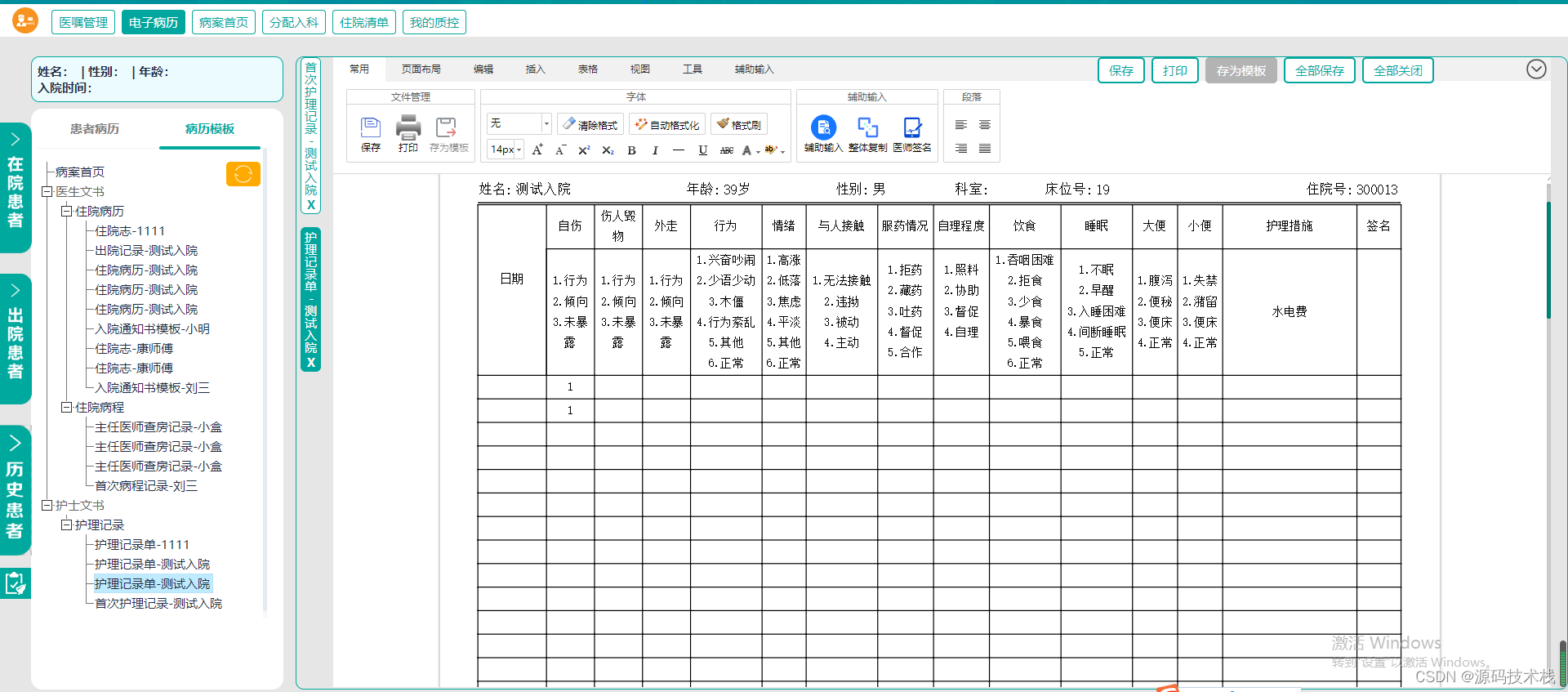Insert horizontal line with the dash icon
Viewport: 1568px width, 692px height.
click(679, 150)
